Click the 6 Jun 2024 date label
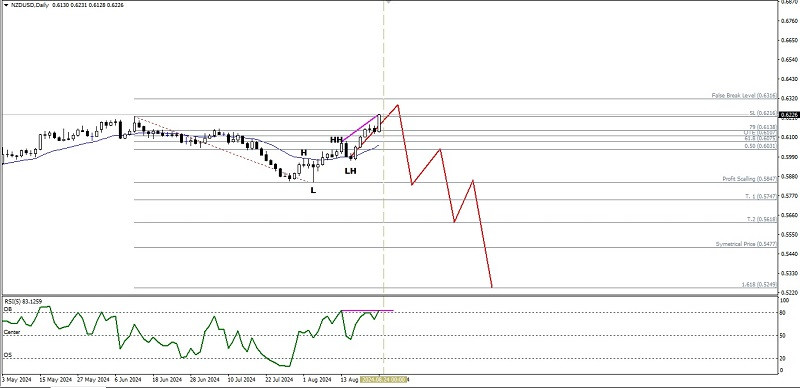The width and height of the screenshot is (800, 388). (x=128, y=379)
